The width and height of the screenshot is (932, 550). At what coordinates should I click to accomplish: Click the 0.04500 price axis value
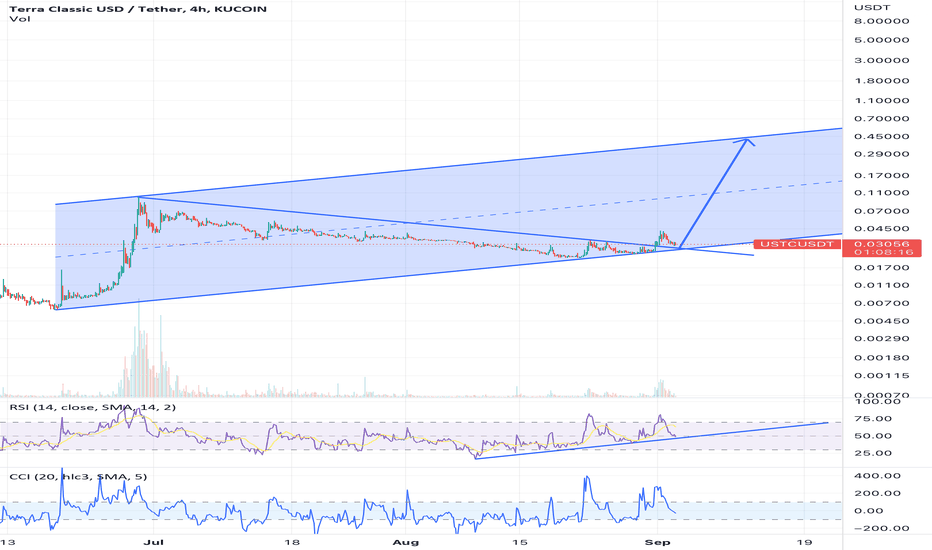coord(881,228)
